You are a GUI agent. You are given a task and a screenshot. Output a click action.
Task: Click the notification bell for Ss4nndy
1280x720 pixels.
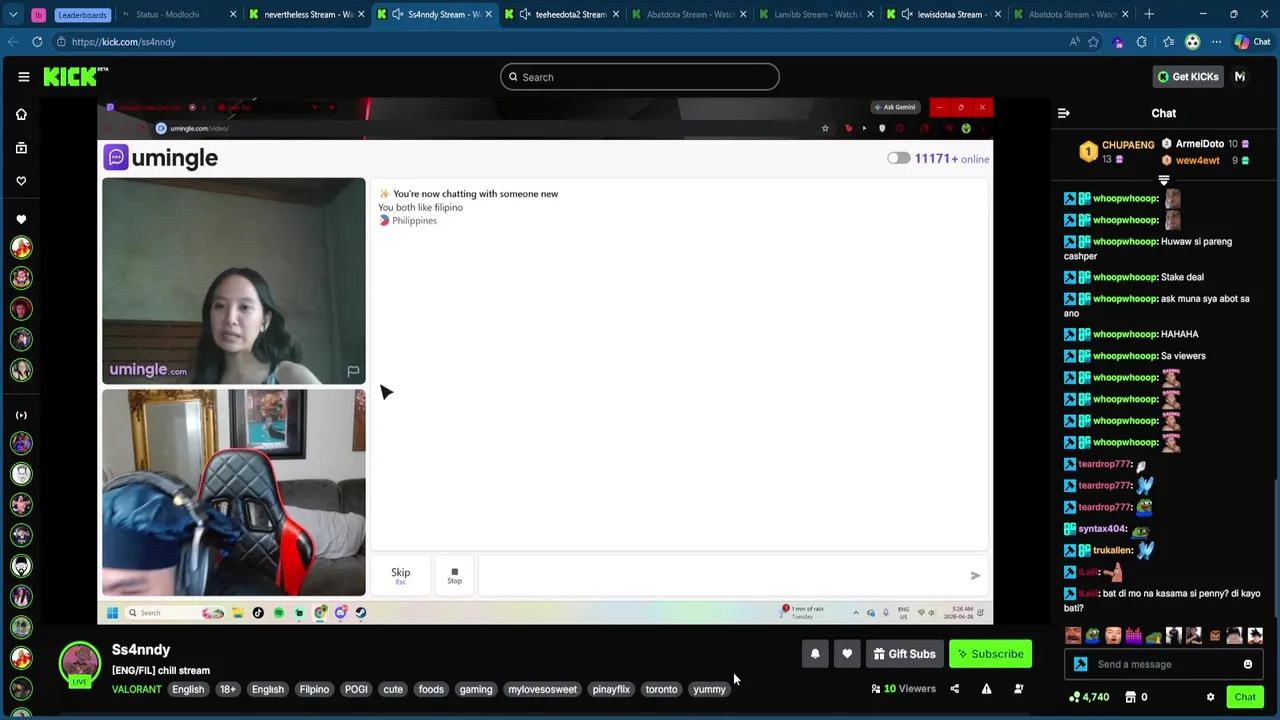(x=815, y=654)
